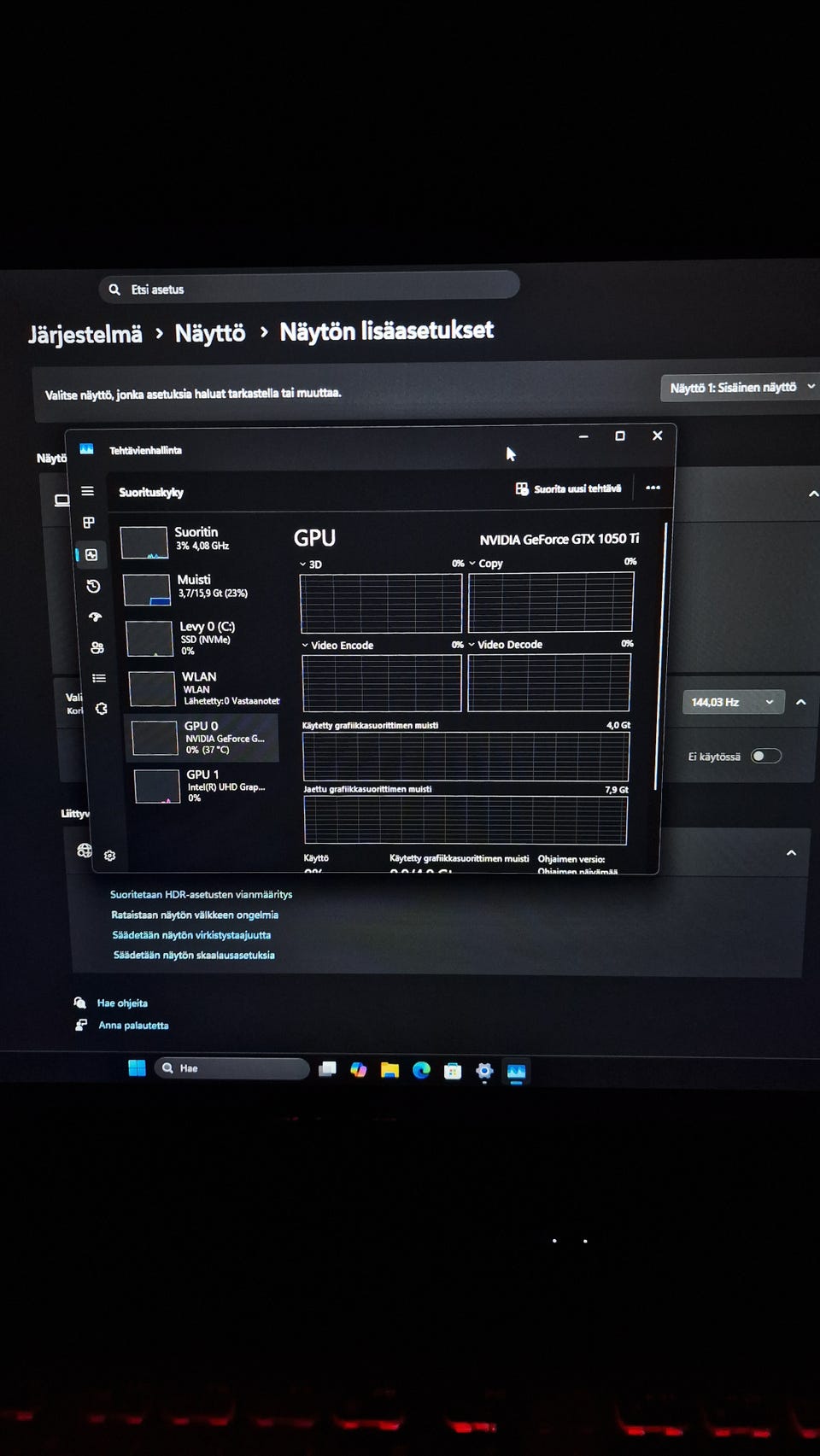The height and width of the screenshot is (1456, 820).
Task: Go to Järjestelmä in Settings breadcrumb
Action: [x=85, y=334]
